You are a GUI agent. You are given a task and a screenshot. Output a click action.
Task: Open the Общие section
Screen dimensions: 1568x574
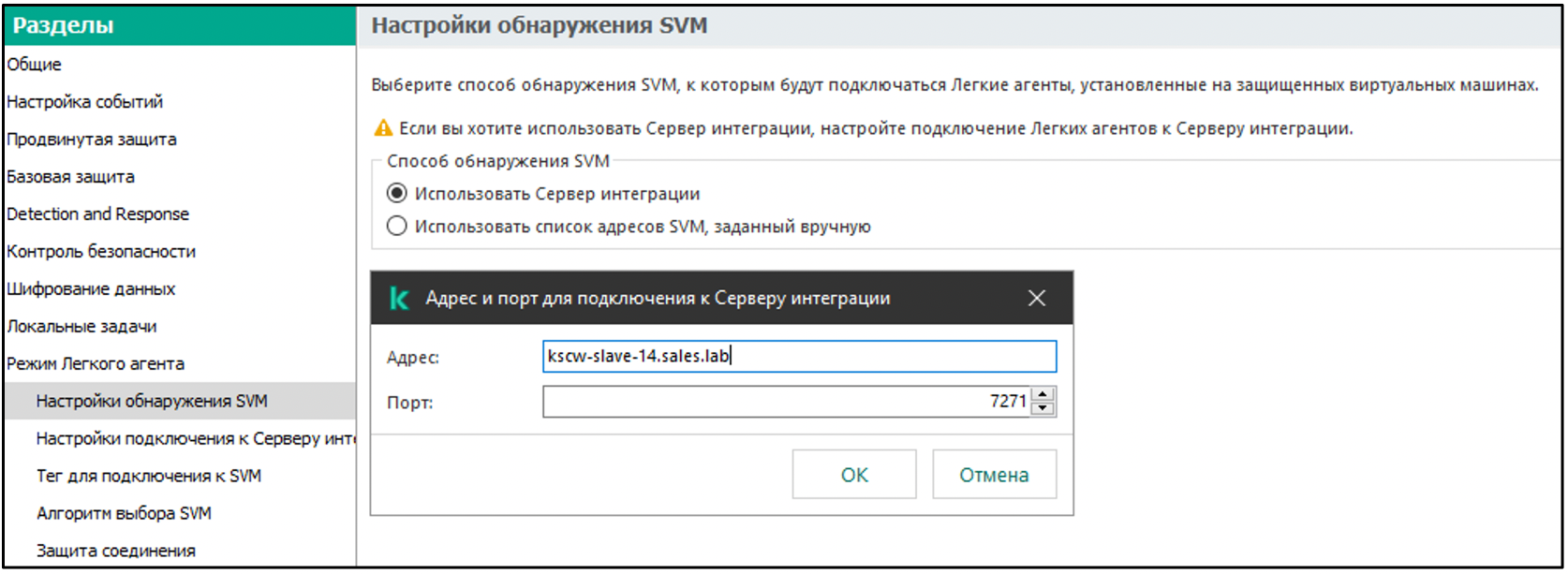coord(35,65)
